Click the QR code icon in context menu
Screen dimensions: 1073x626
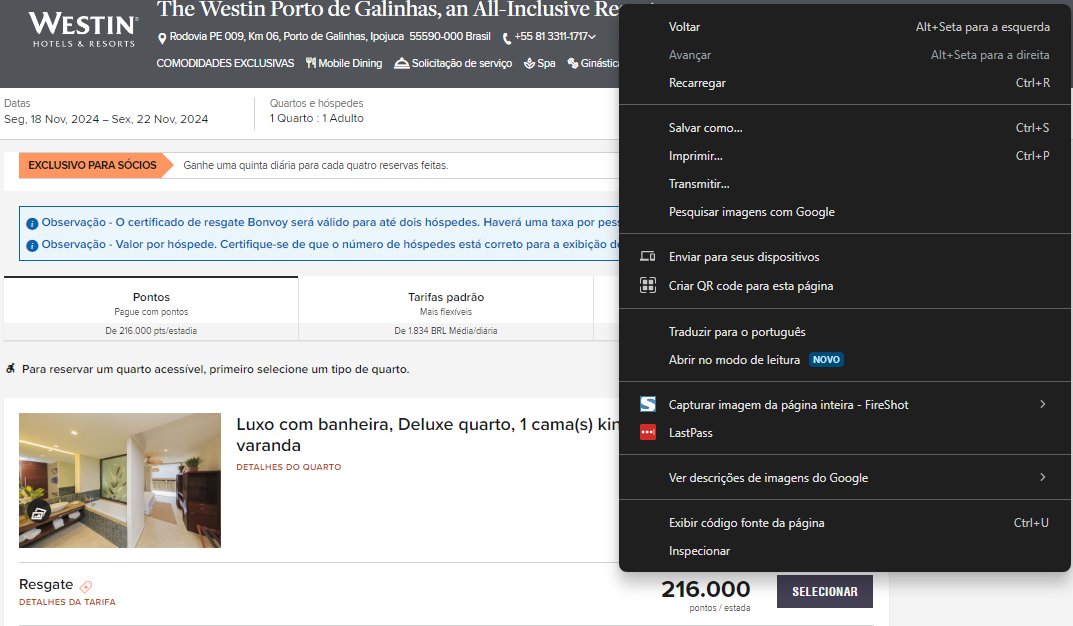(x=647, y=285)
